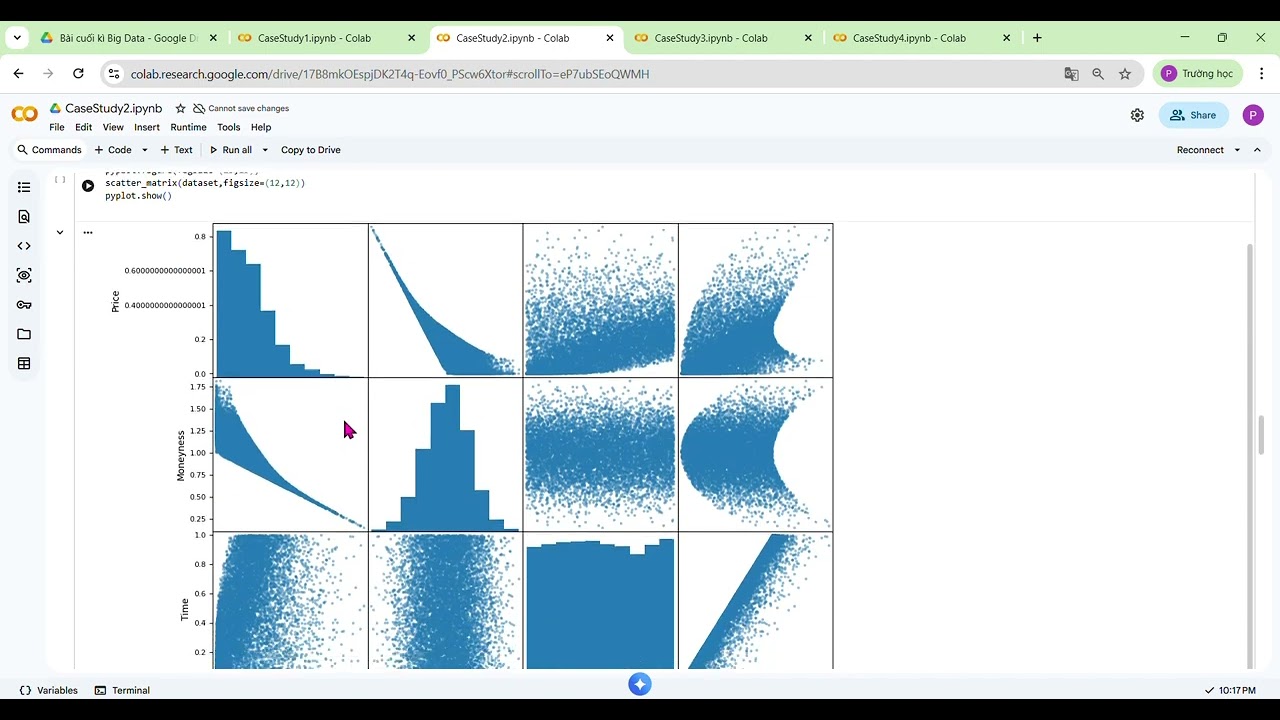Run the scatter_matrix code cell

[x=88, y=185]
